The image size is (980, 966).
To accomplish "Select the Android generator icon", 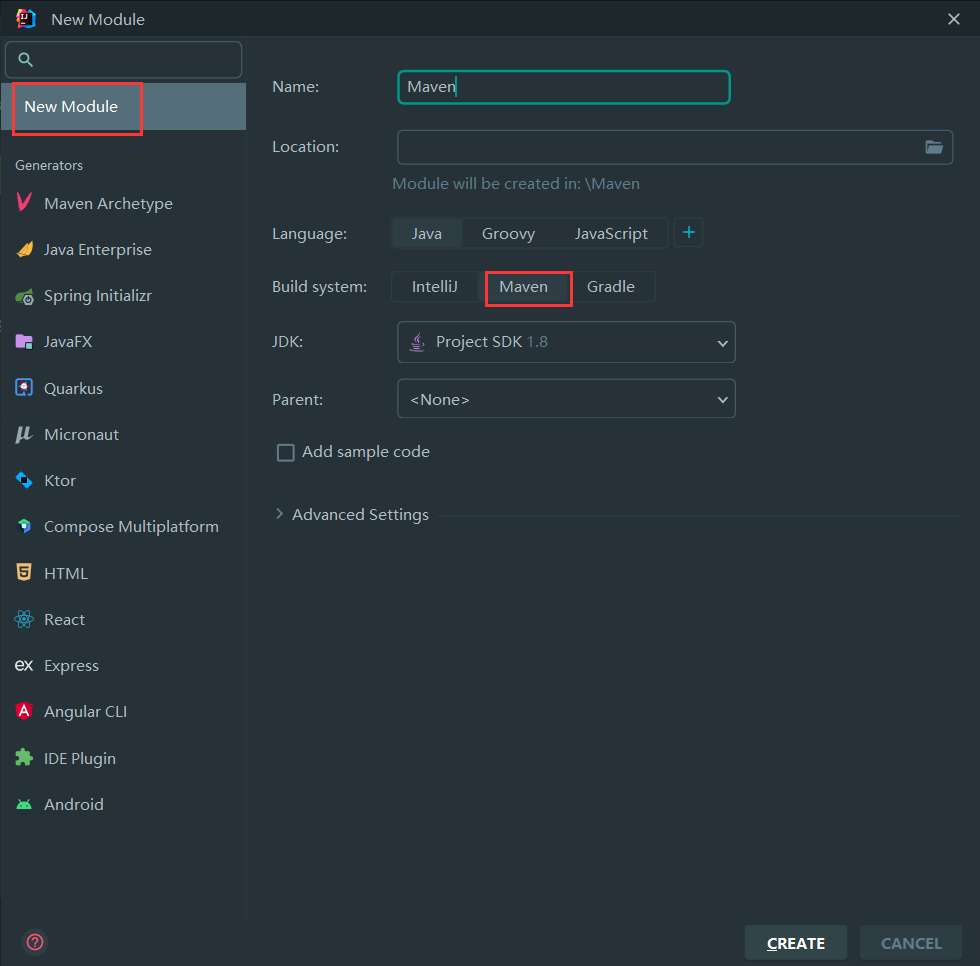I will pos(24,805).
